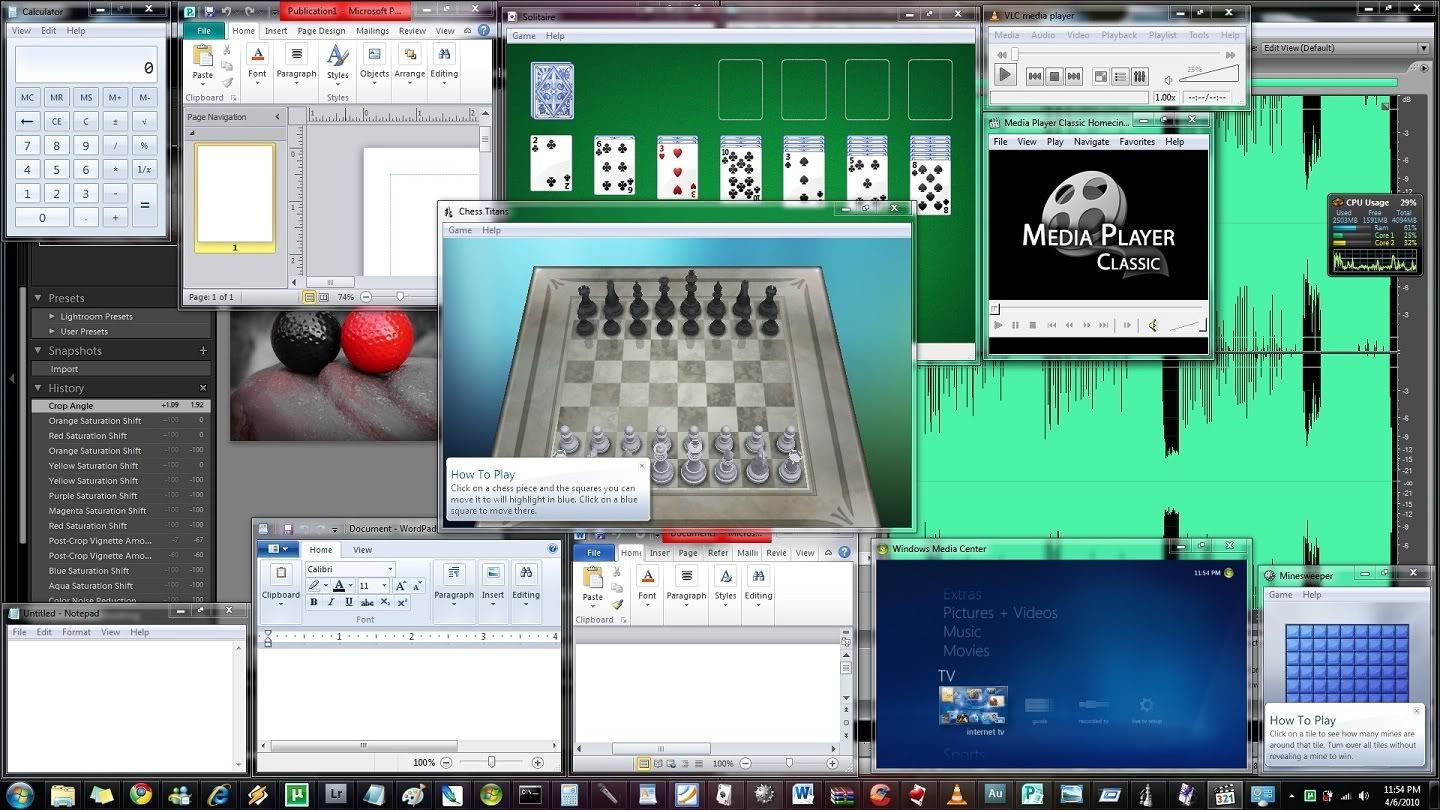1440x810 pixels.
Task: Mute audio in Media Player Classic
Action: coord(1153,325)
